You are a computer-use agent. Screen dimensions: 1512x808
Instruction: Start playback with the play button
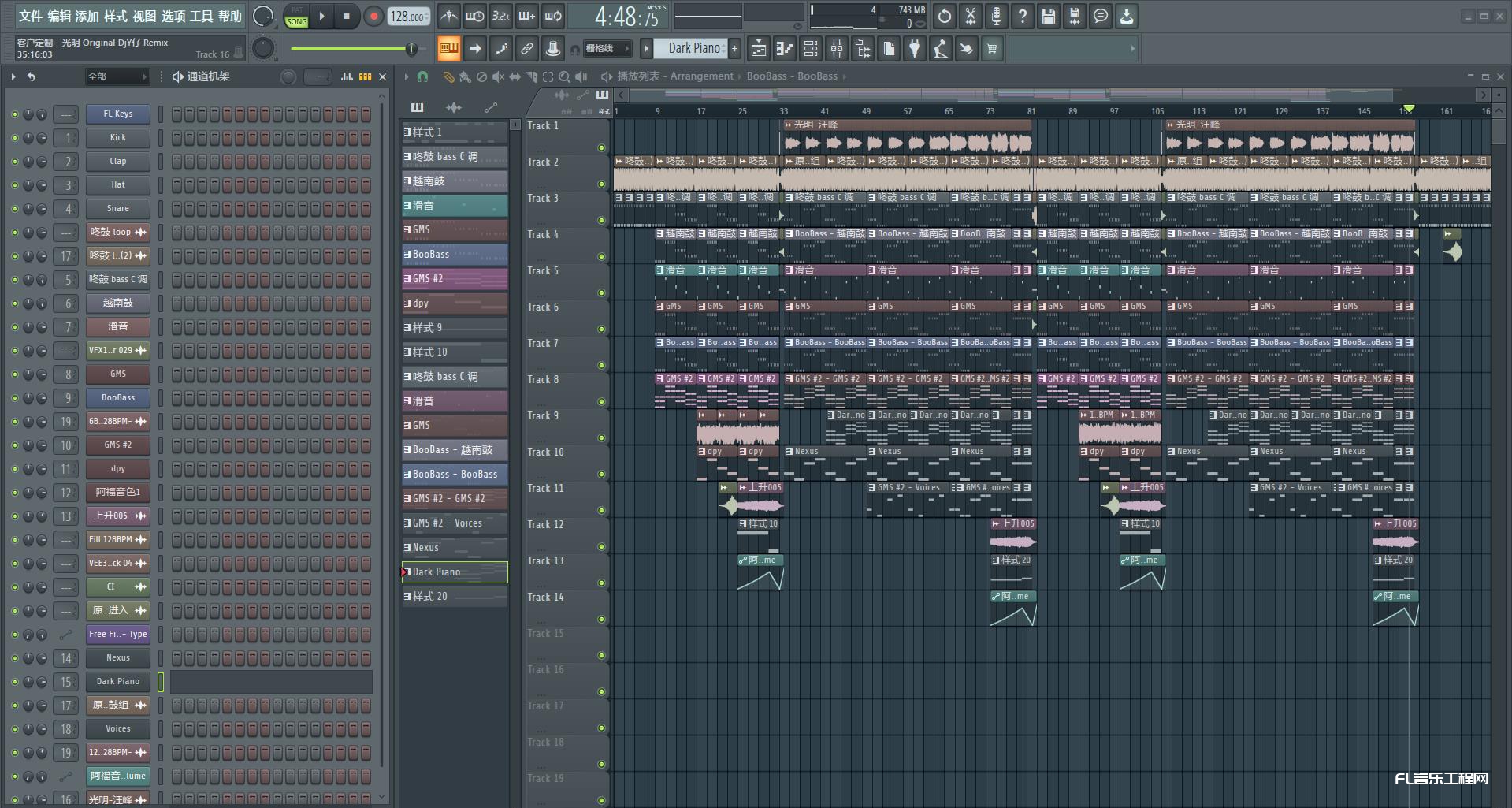pos(321,16)
